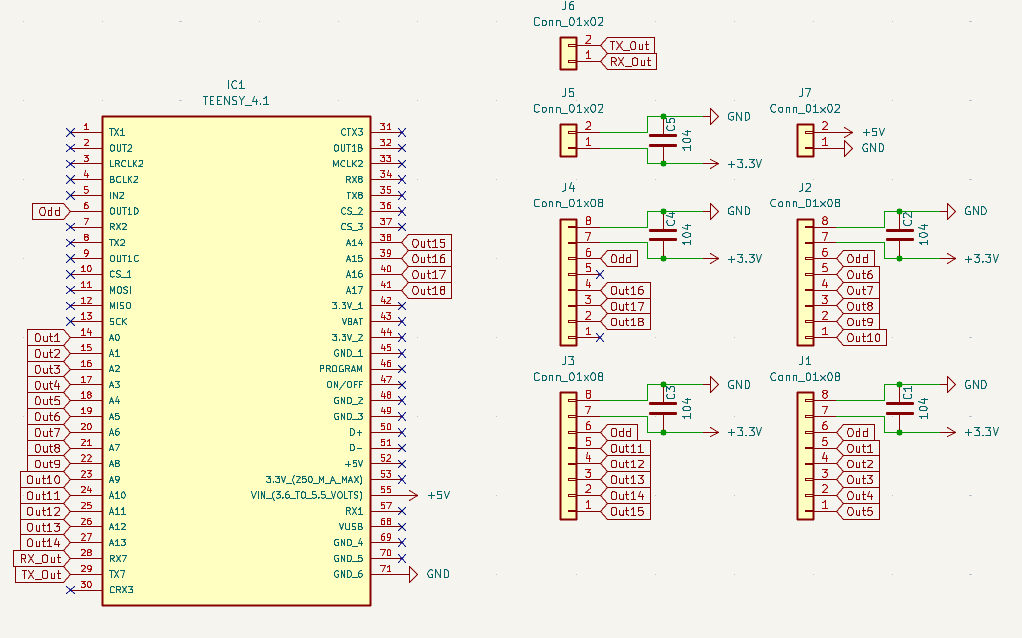Click the MCLK2 pin name on IC1
The width and height of the screenshot is (1022, 638).
(x=347, y=164)
